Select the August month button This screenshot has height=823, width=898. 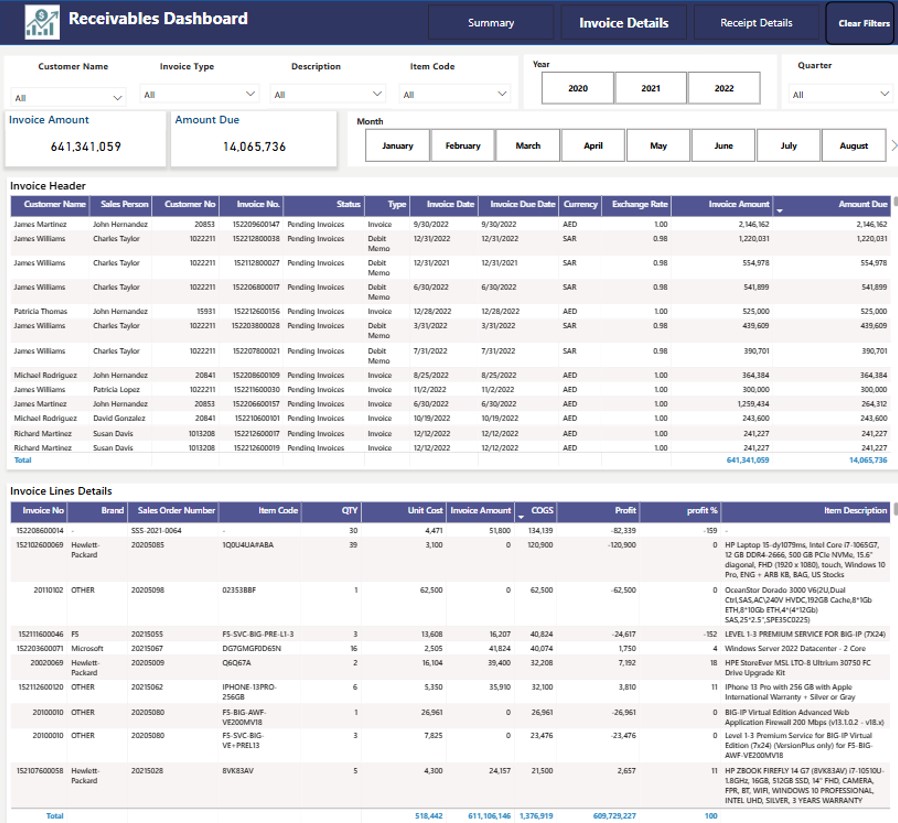(x=854, y=145)
